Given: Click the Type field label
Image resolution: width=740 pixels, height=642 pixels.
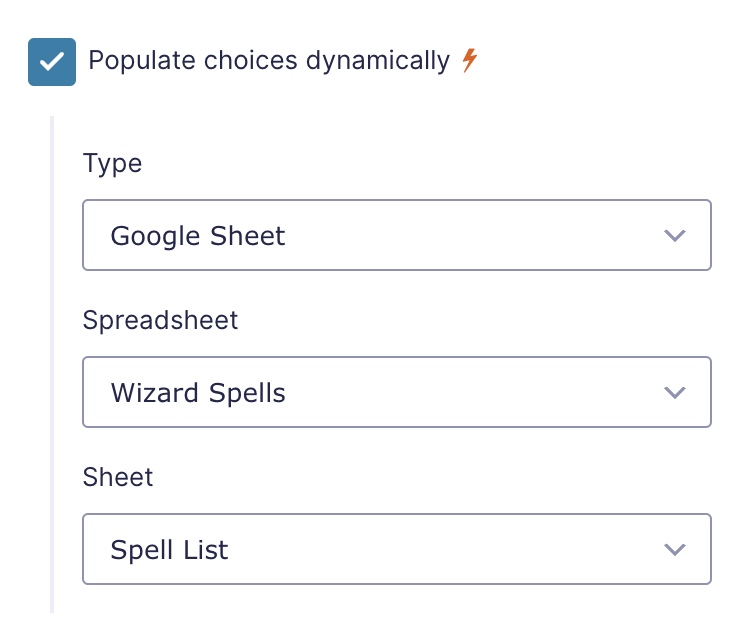Looking at the screenshot, I should pos(112,164).
